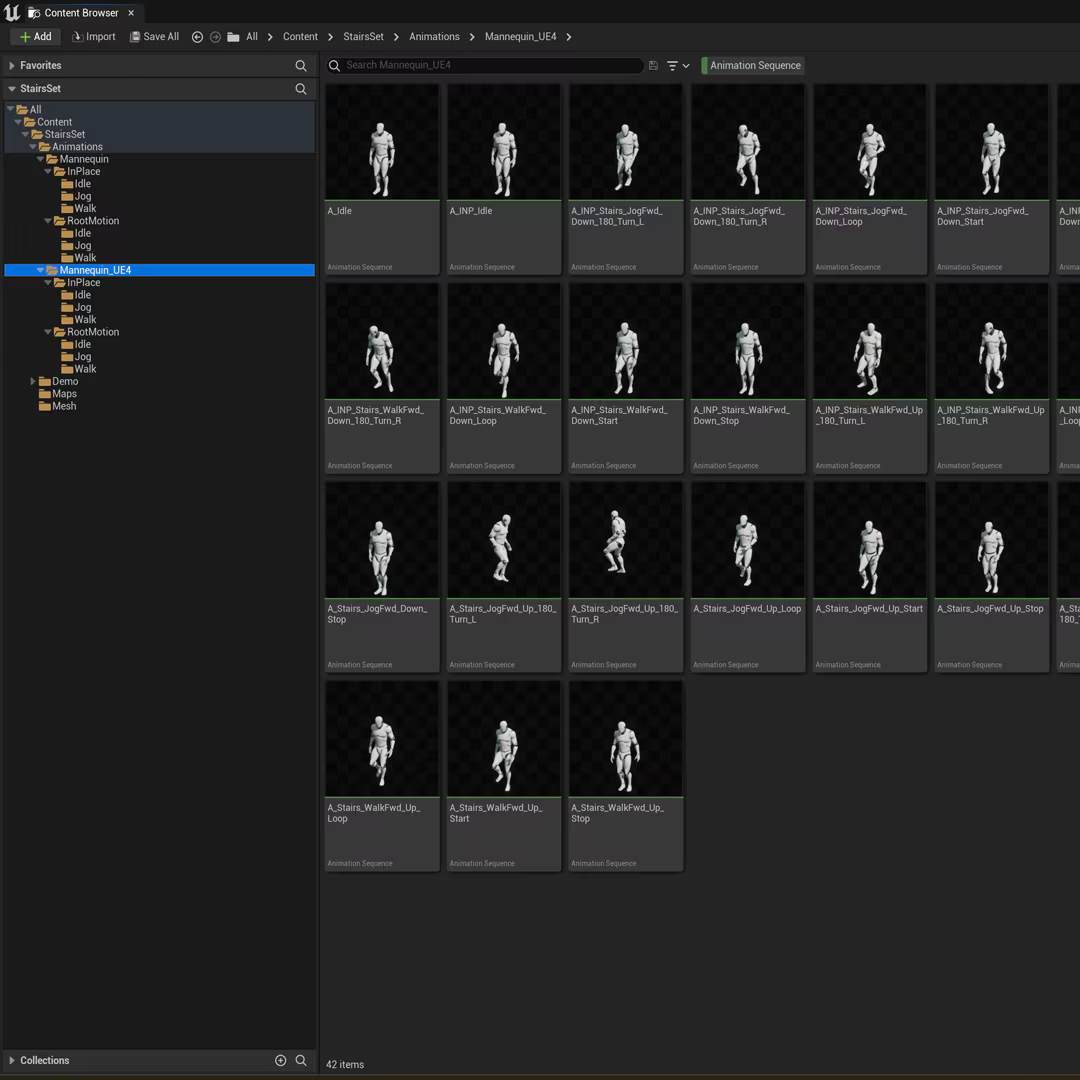Viewport: 1080px width, 1080px height.
Task: Open search in the StairsSet sources panel
Action: click(x=301, y=89)
